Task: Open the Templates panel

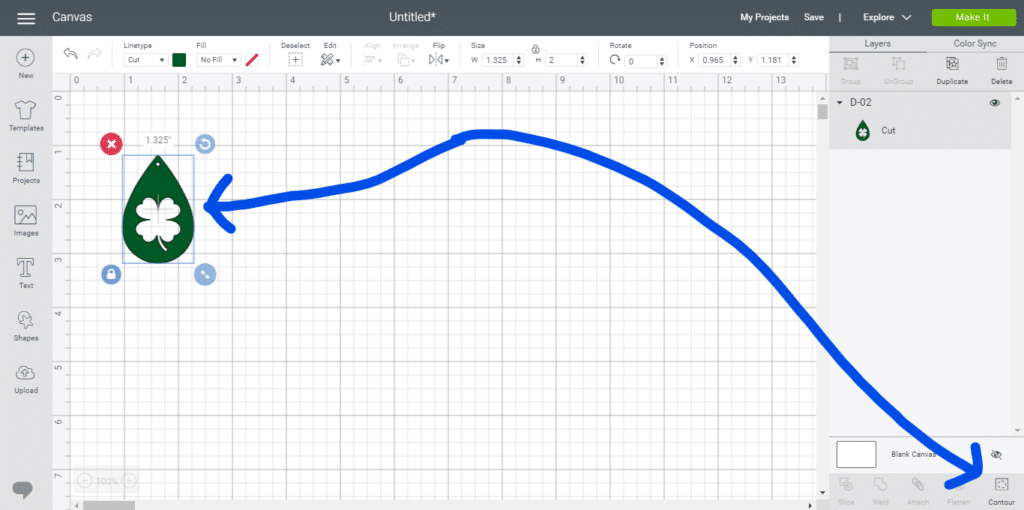Action: point(26,115)
